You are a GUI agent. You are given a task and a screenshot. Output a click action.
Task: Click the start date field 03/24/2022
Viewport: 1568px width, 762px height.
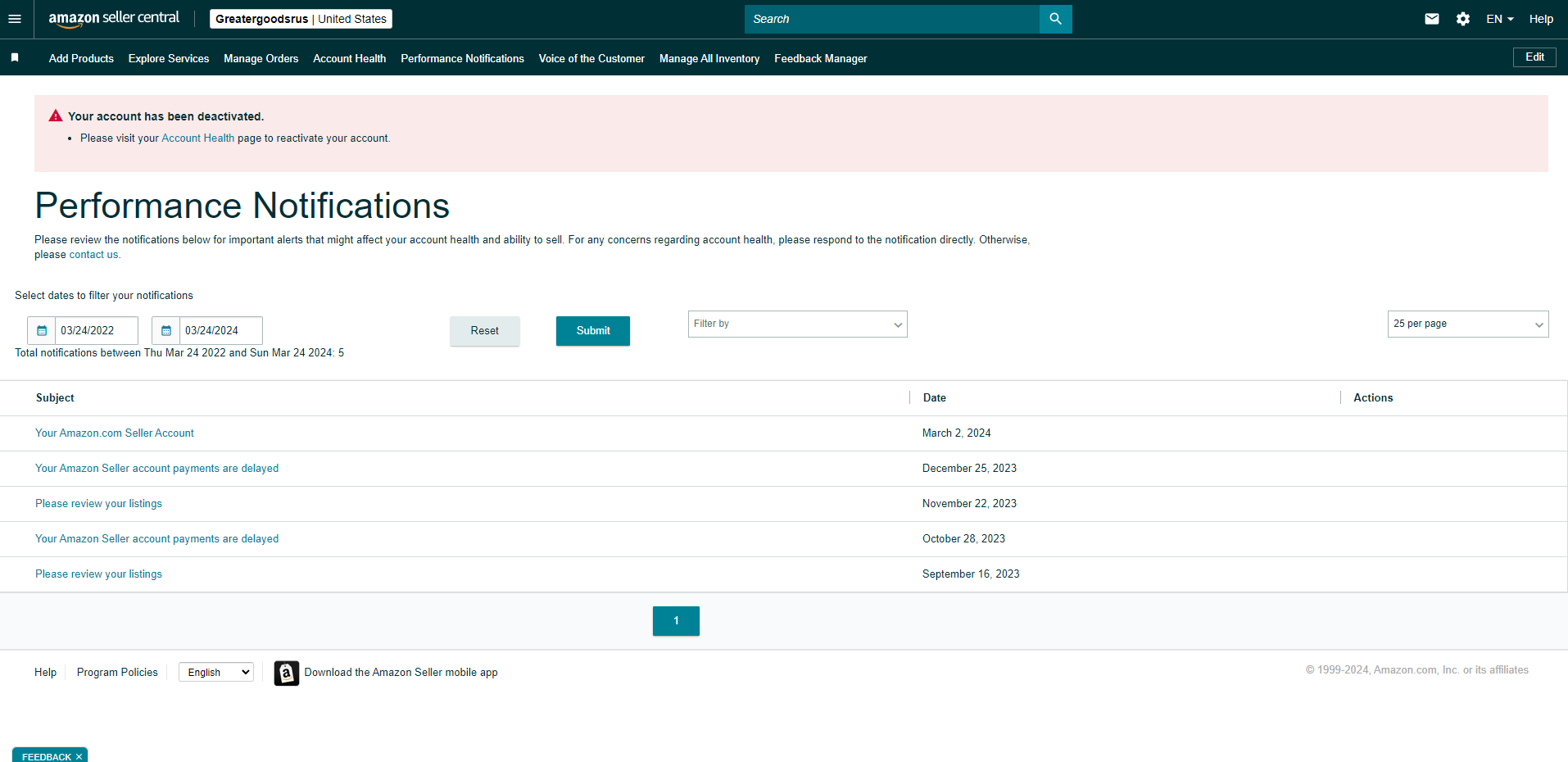click(97, 331)
